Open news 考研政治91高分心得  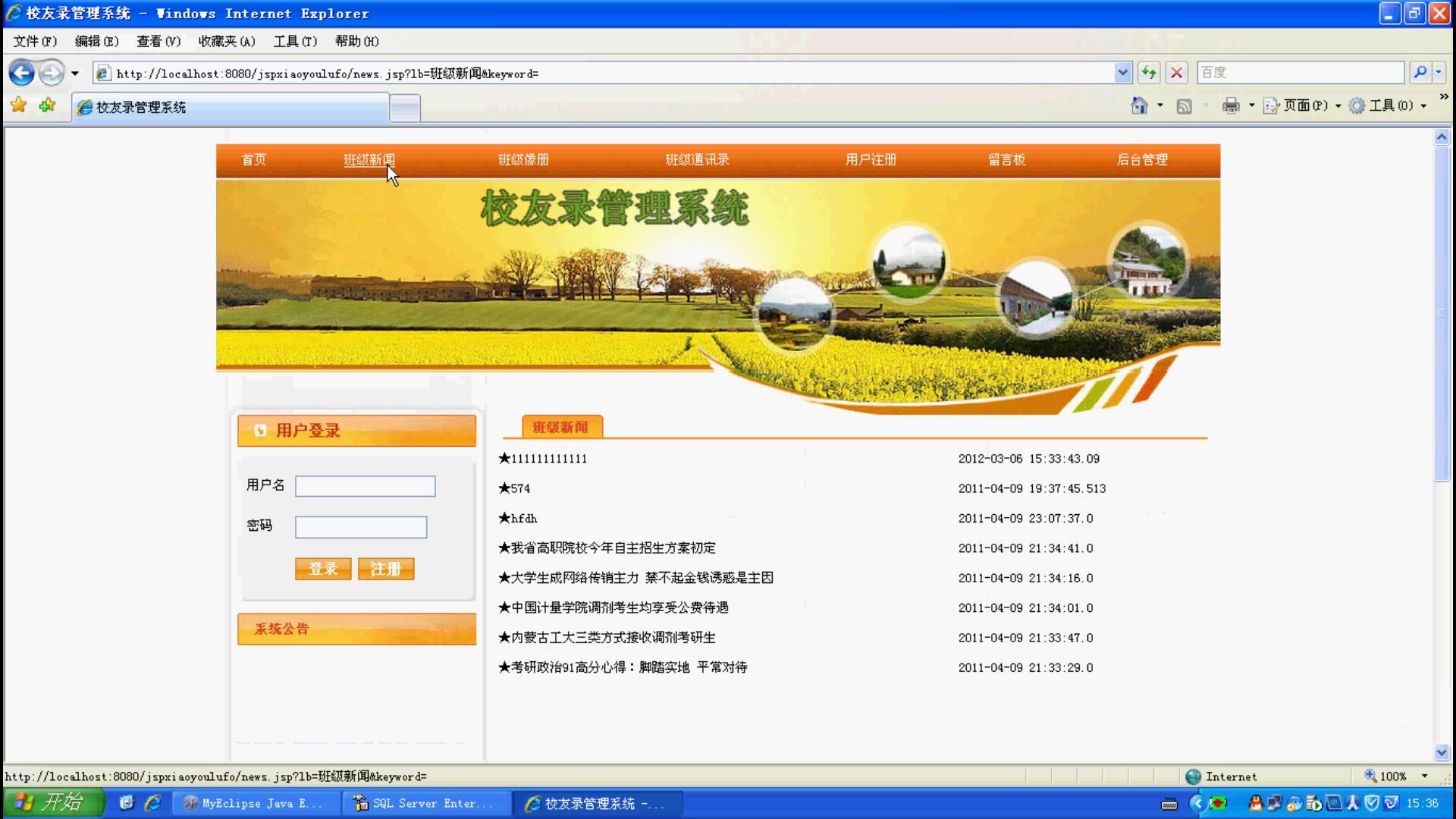coord(623,667)
